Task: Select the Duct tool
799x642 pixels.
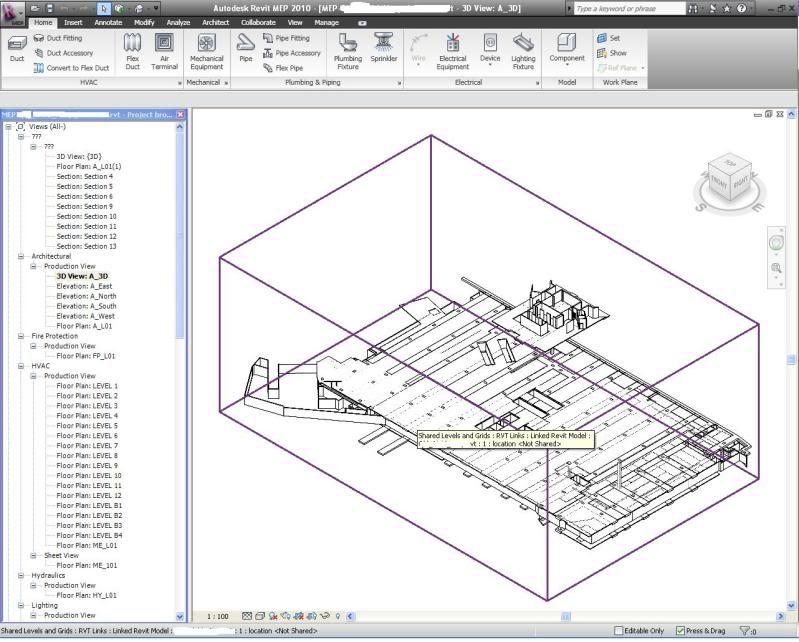Action: tap(17, 48)
